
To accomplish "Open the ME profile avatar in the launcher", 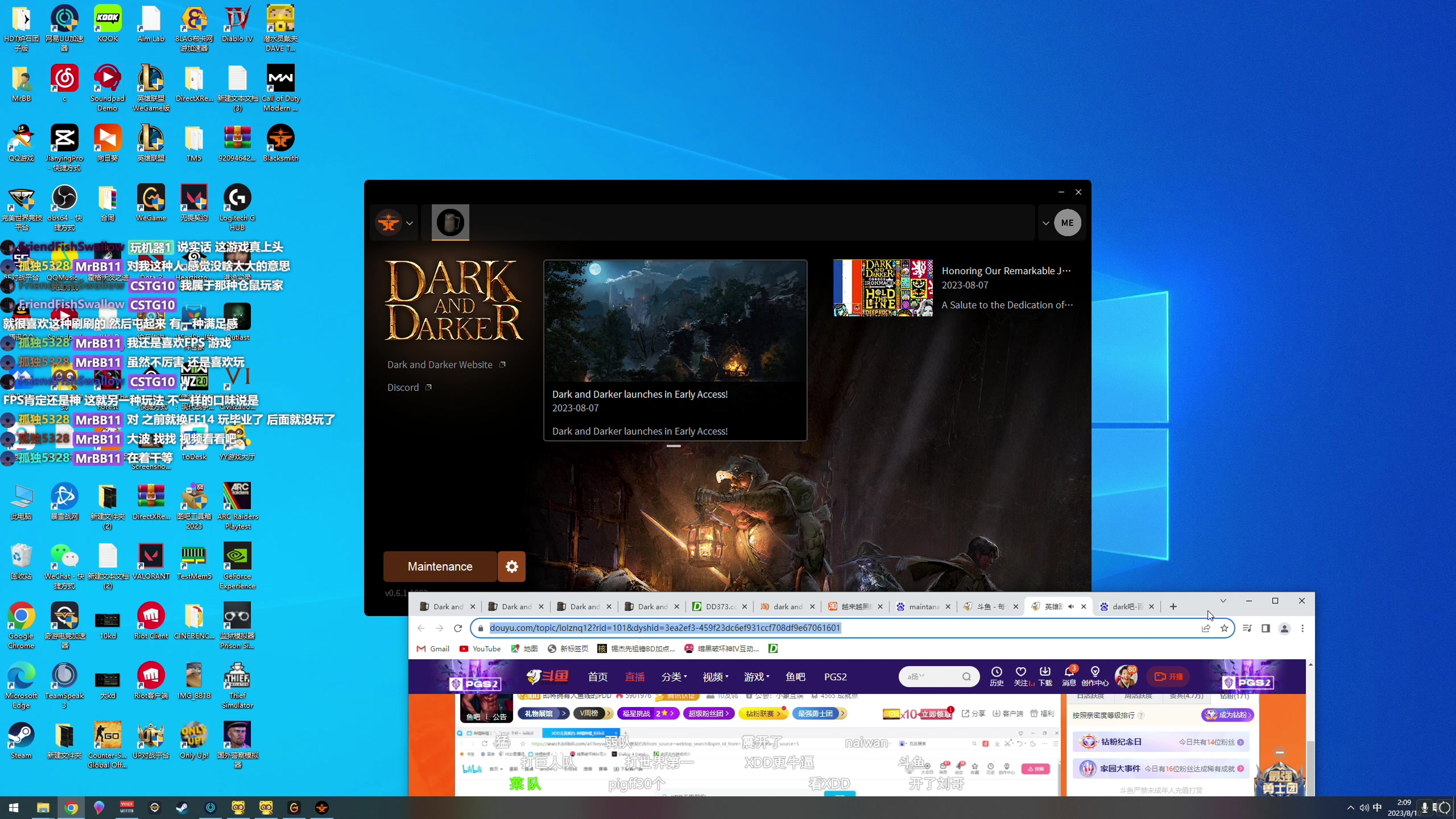I will pos(1067,223).
